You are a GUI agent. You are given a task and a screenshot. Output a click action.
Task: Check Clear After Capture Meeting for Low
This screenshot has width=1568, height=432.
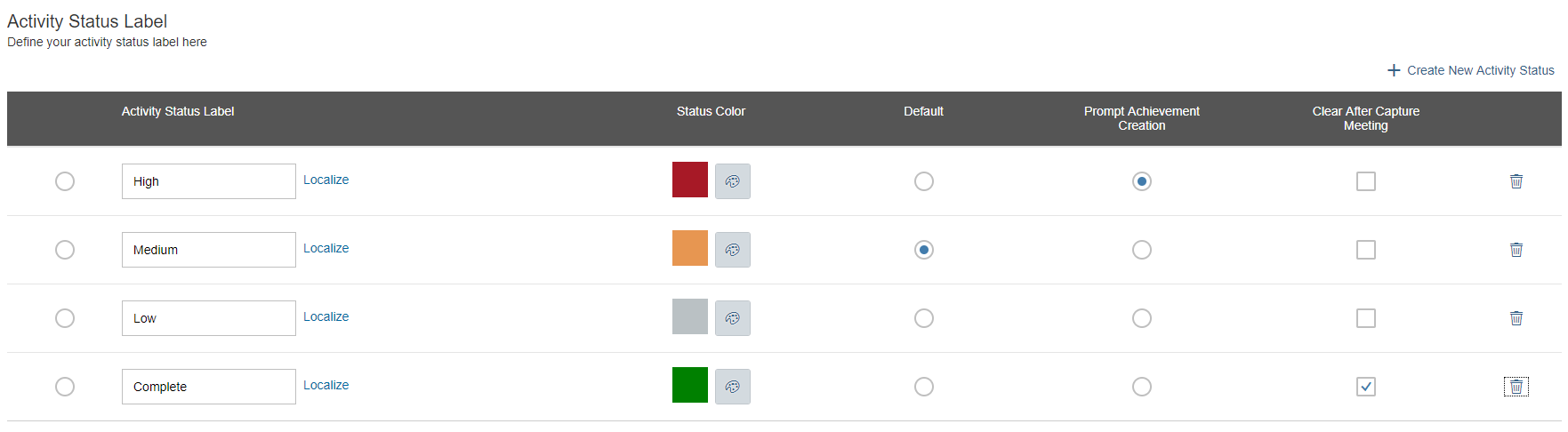tap(1366, 318)
